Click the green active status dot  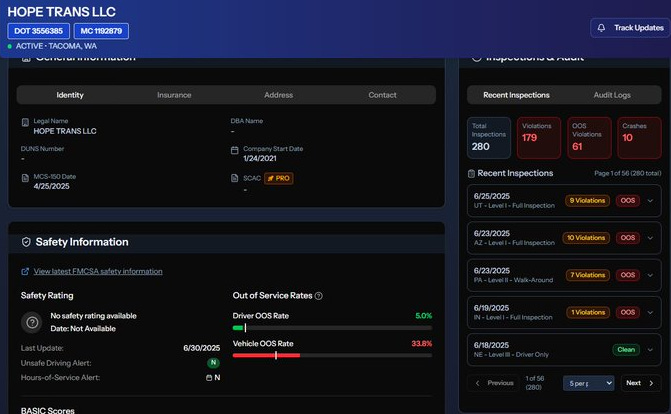tap(9, 46)
